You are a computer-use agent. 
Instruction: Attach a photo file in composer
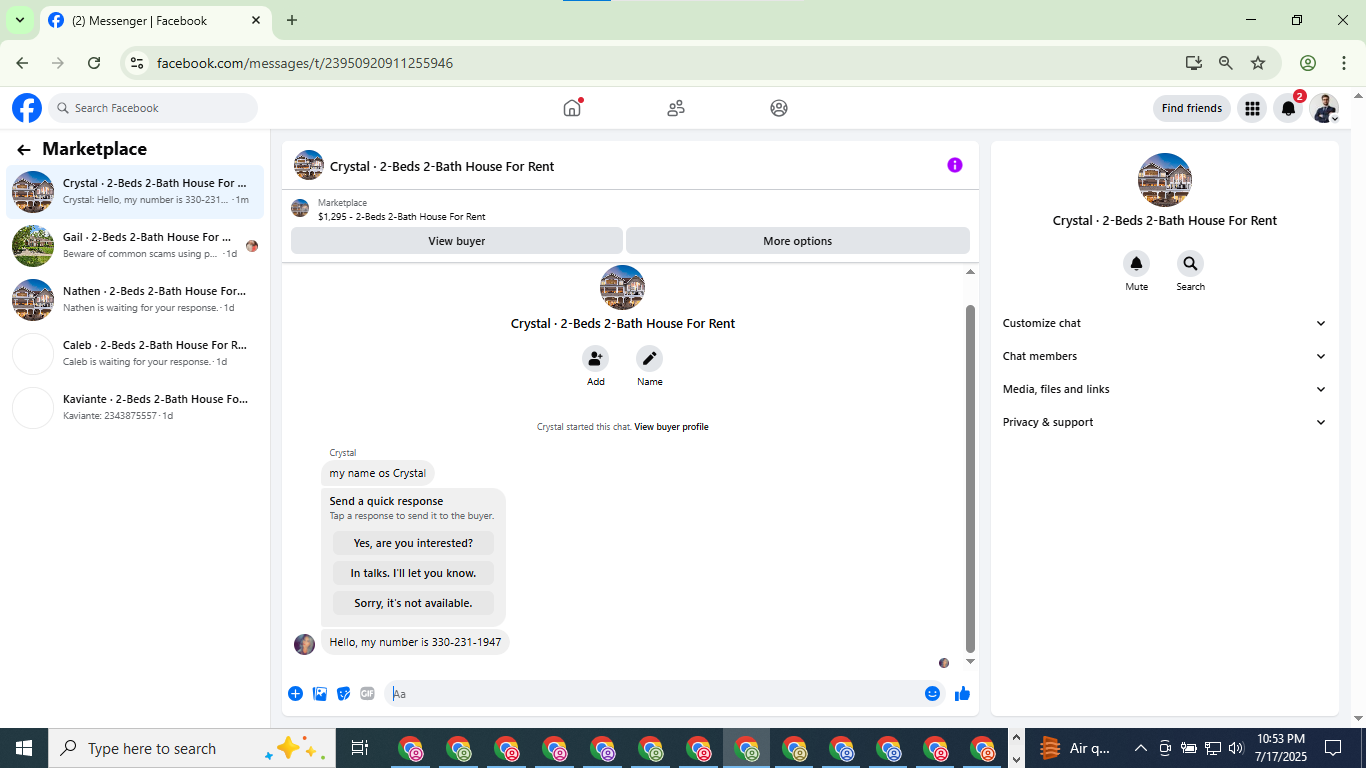coord(320,694)
